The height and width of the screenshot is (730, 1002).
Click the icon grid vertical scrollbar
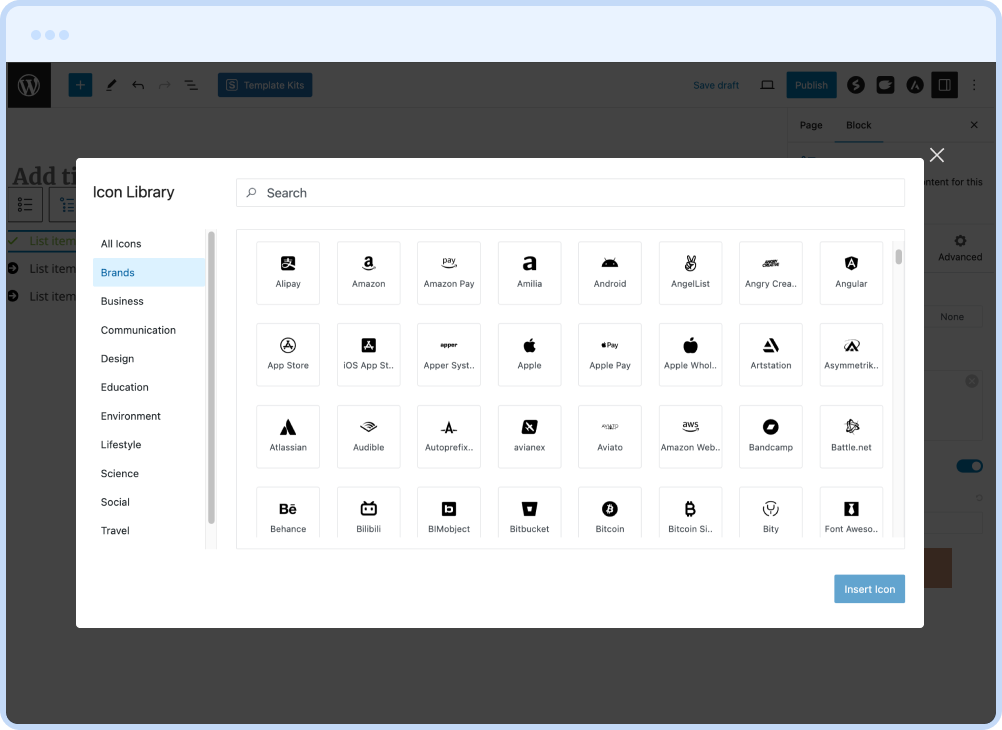click(898, 257)
